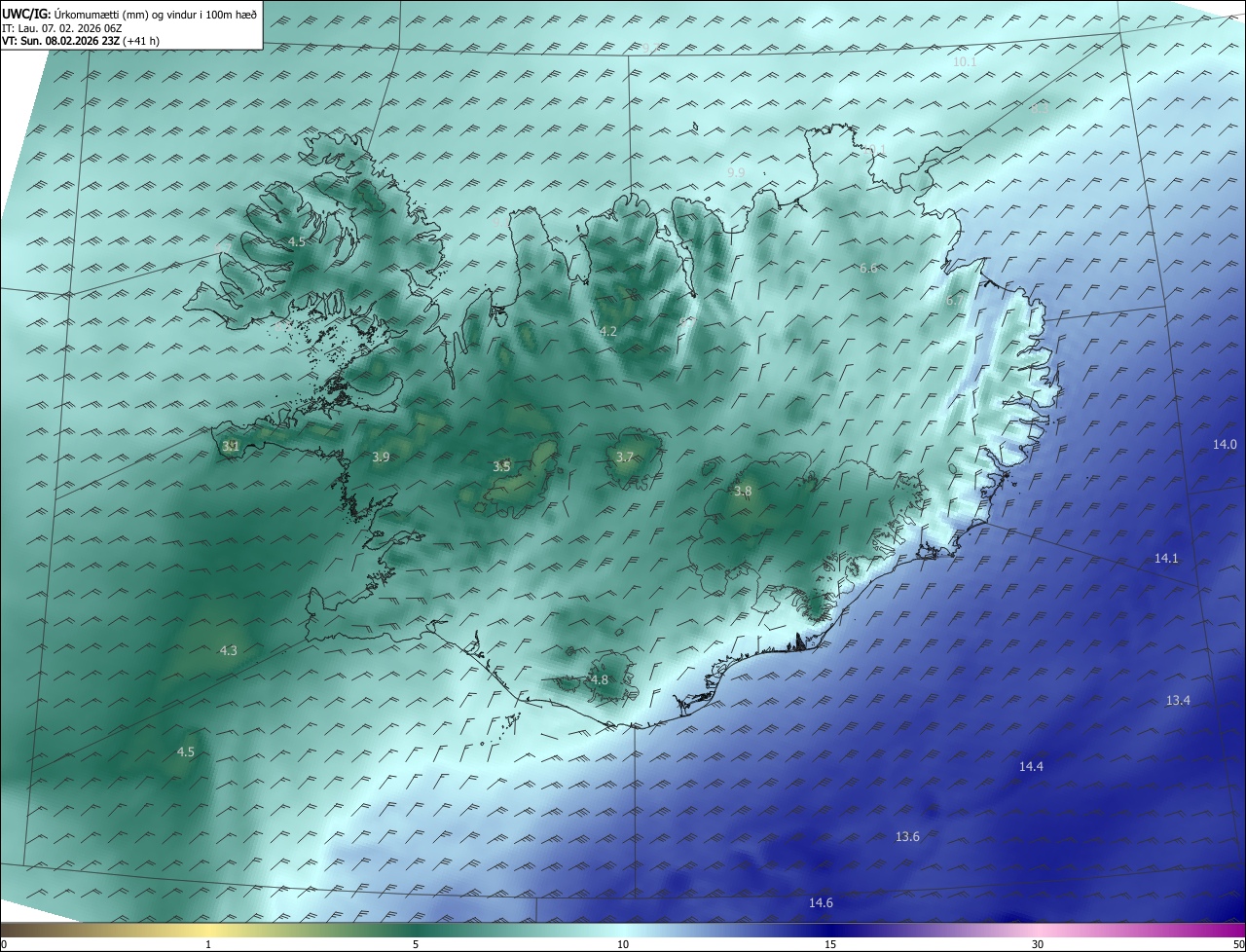Image resolution: width=1246 pixels, height=952 pixels.
Task: Click the 3.5 value on the map
Action: pyautogui.click(x=501, y=467)
